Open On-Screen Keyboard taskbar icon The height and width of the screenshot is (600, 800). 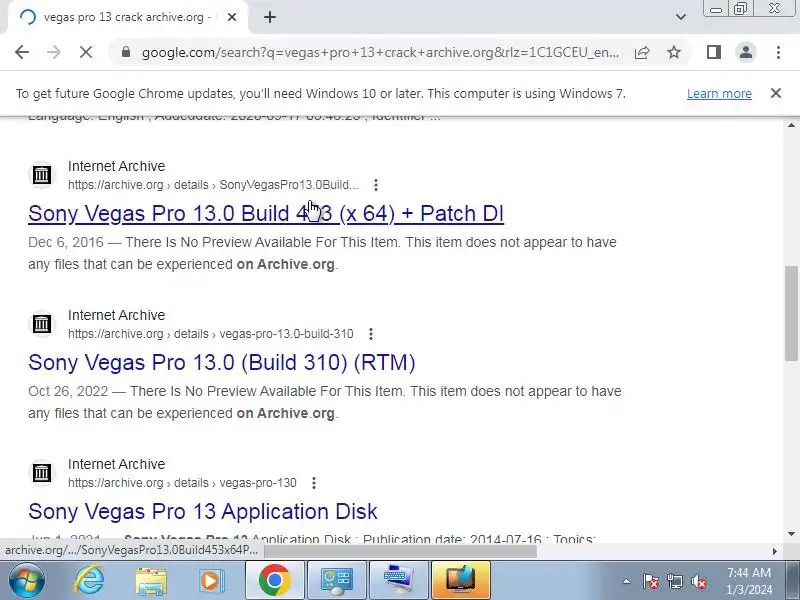[x=398, y=581]
